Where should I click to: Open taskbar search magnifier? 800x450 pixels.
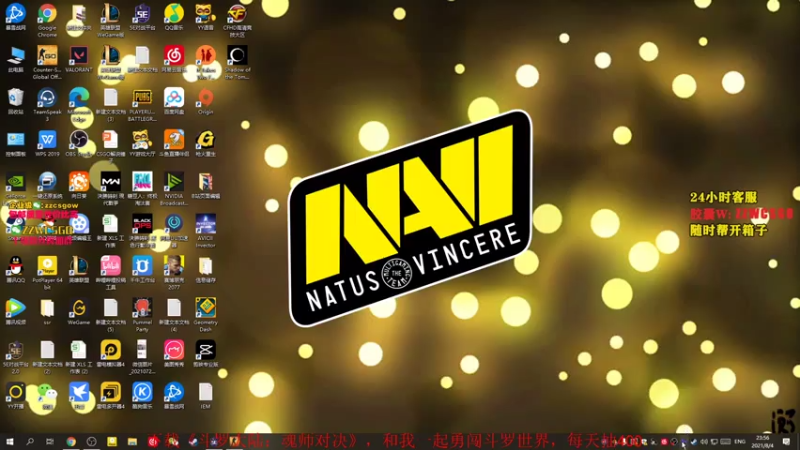pyautogui.click(x=30, y=441)
